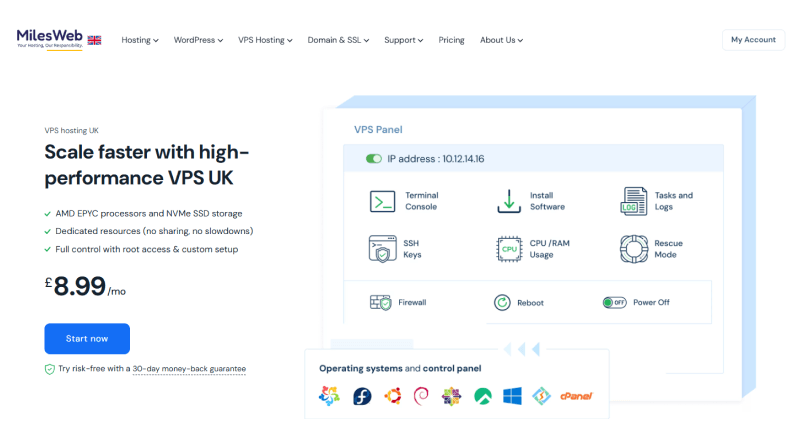Click the £8.99 /mo price
800x445 pixels.
[85, 287]
